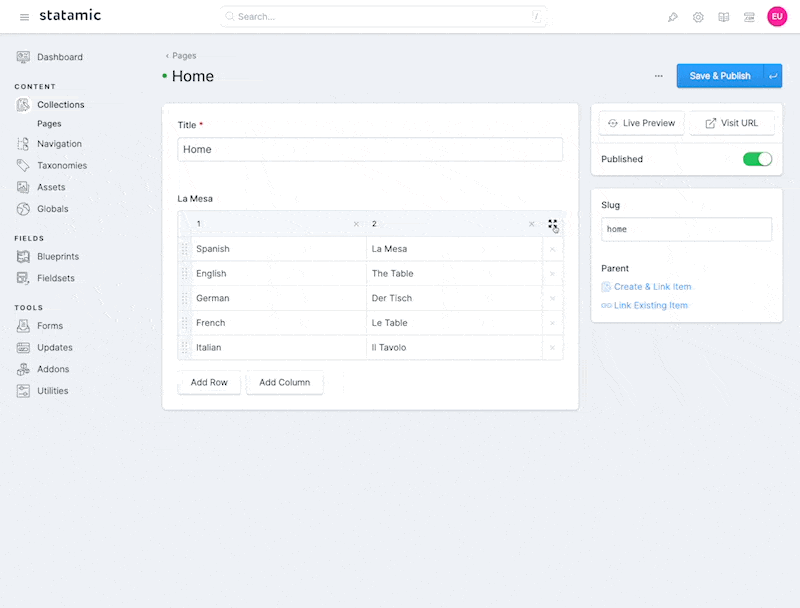Remove column 2 from the table
Viewport: 800px width, 608px height.
[532, 224]
